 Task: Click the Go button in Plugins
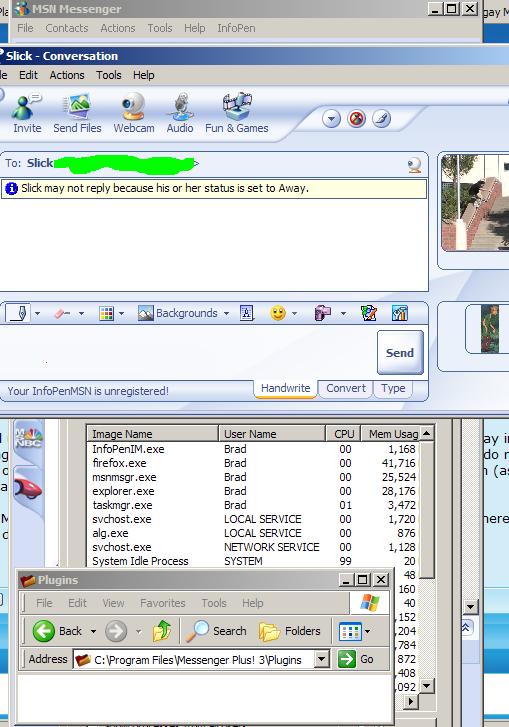(356, 659)
